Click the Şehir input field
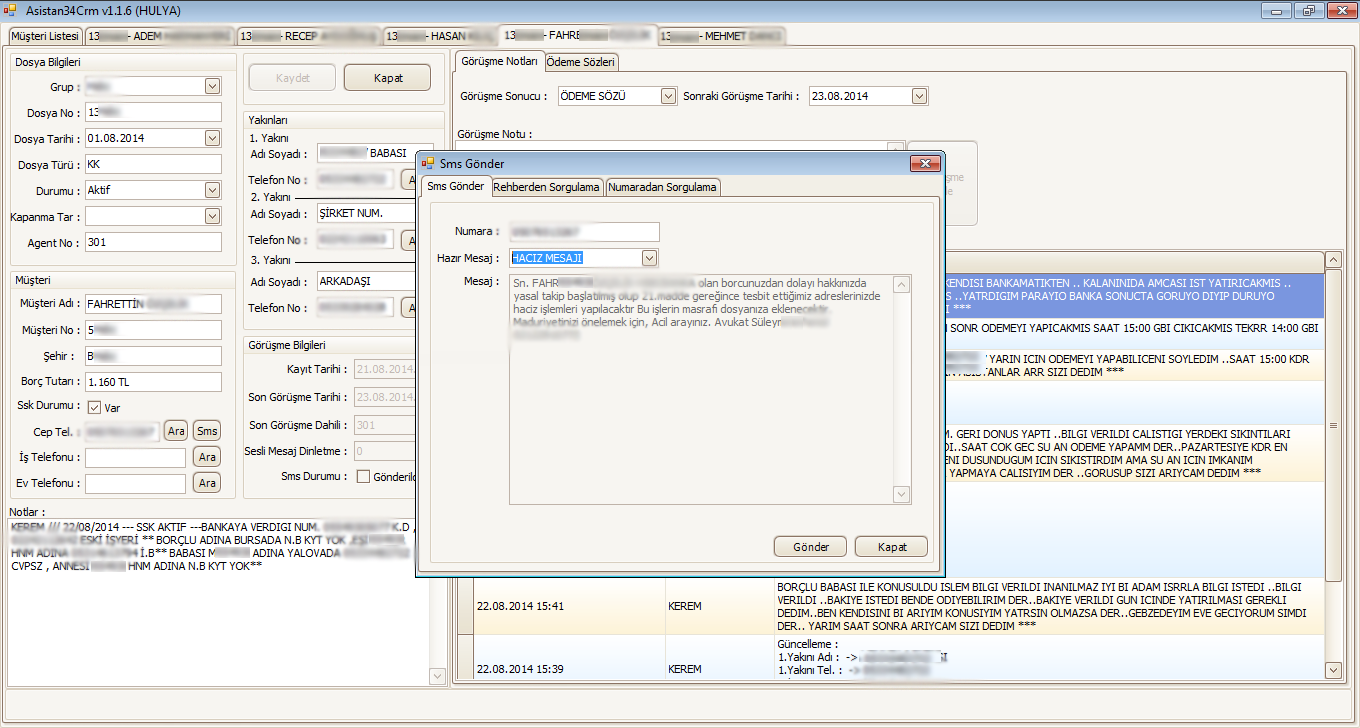 pos(153,355)
